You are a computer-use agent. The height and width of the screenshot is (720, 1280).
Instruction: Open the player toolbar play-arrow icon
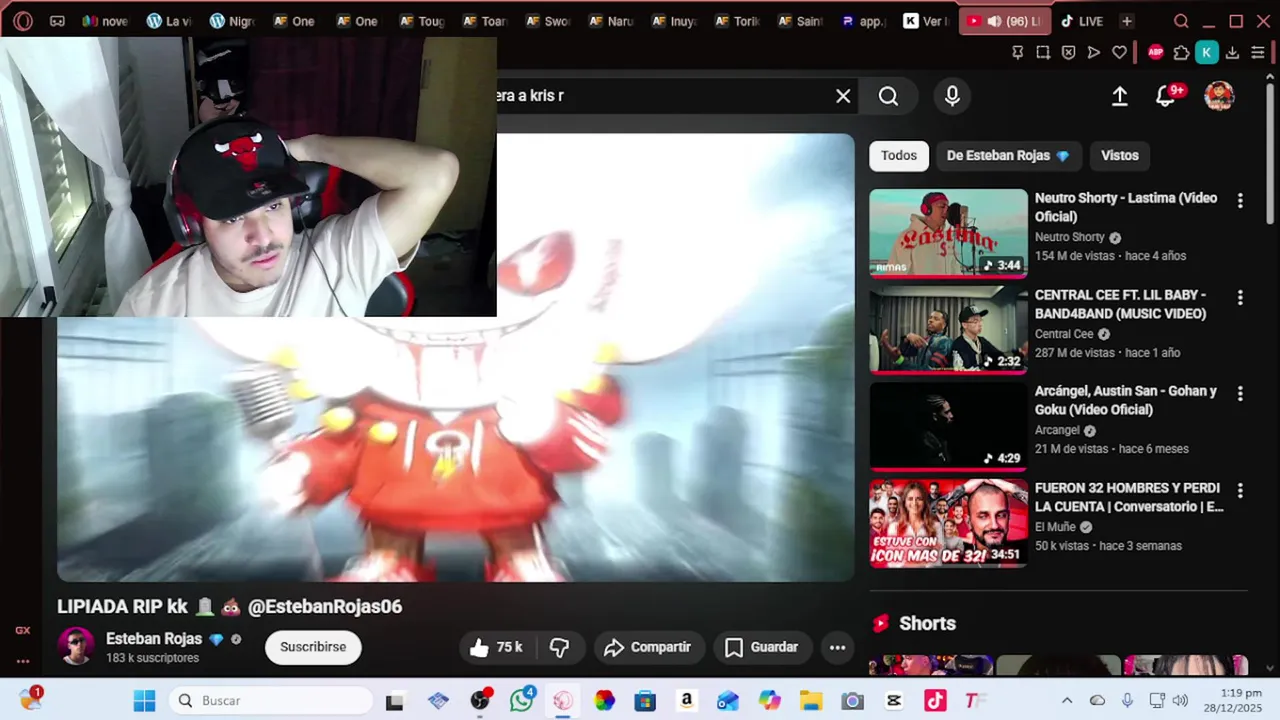coord(1094,53)
